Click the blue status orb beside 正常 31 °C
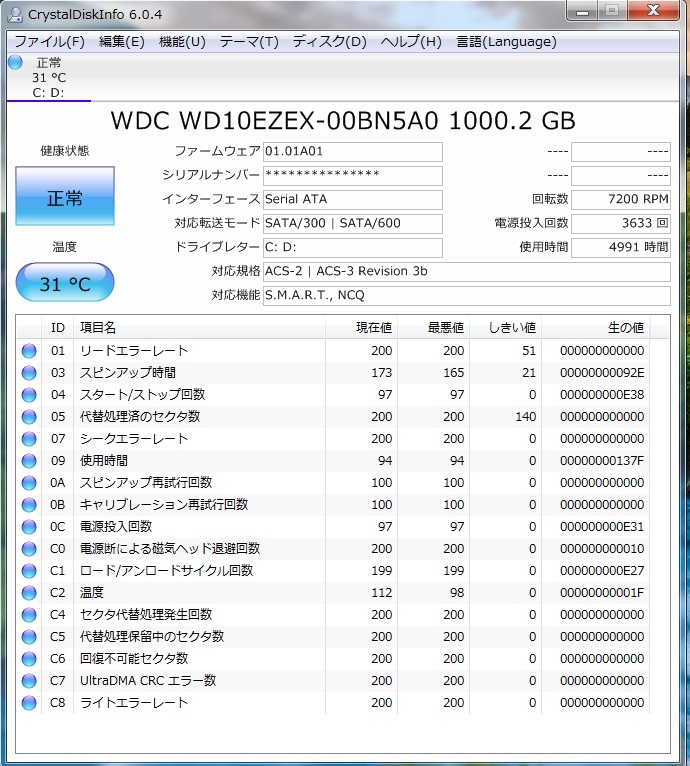This screenshot has width=690, height=766. pos(15,63)
